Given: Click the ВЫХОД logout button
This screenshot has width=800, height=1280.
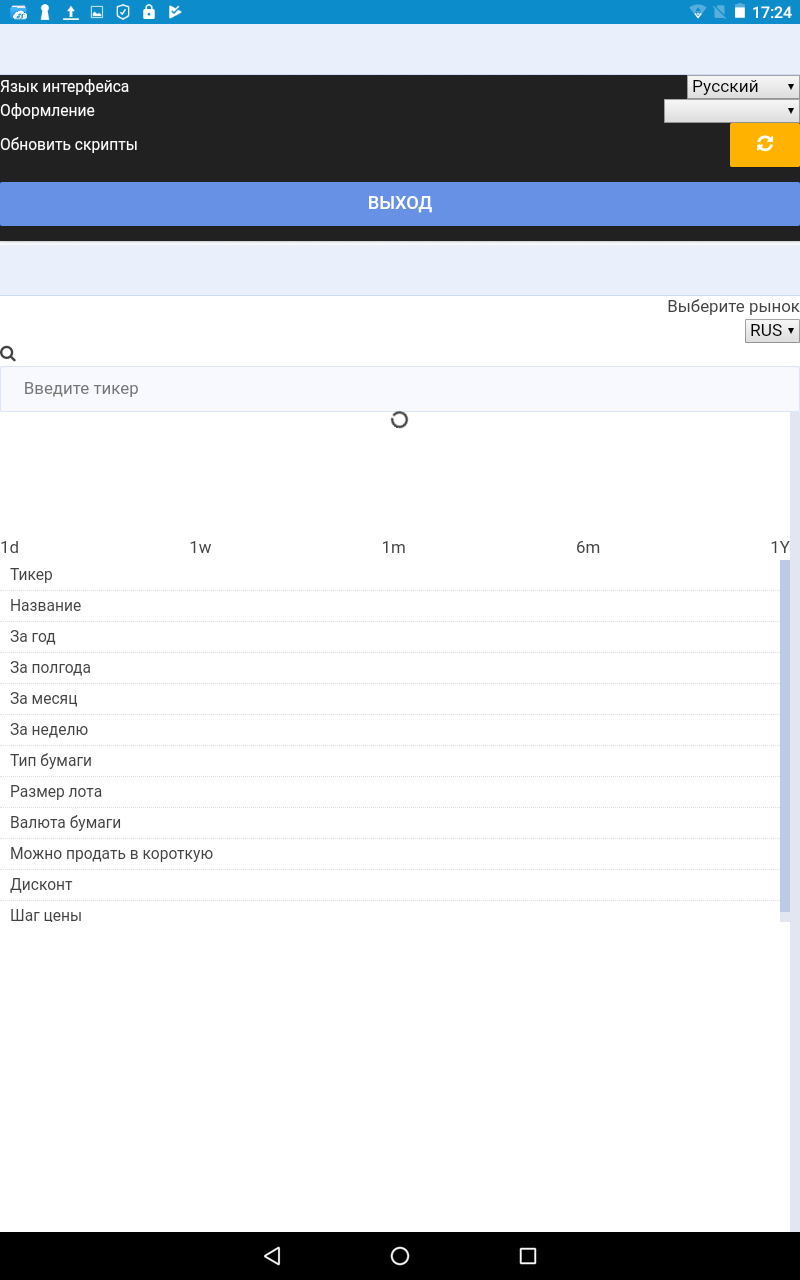Looking at the screenshot, I should click(400, 204).
